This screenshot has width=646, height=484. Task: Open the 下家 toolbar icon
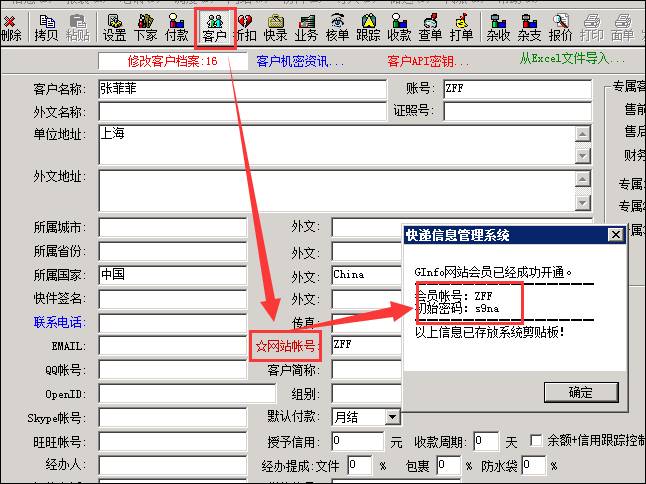pos(145,27)
